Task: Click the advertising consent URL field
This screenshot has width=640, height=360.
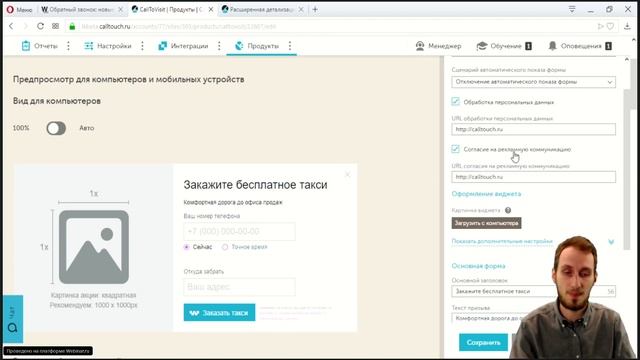Action: pyautogui.click(x=533, y=177)
